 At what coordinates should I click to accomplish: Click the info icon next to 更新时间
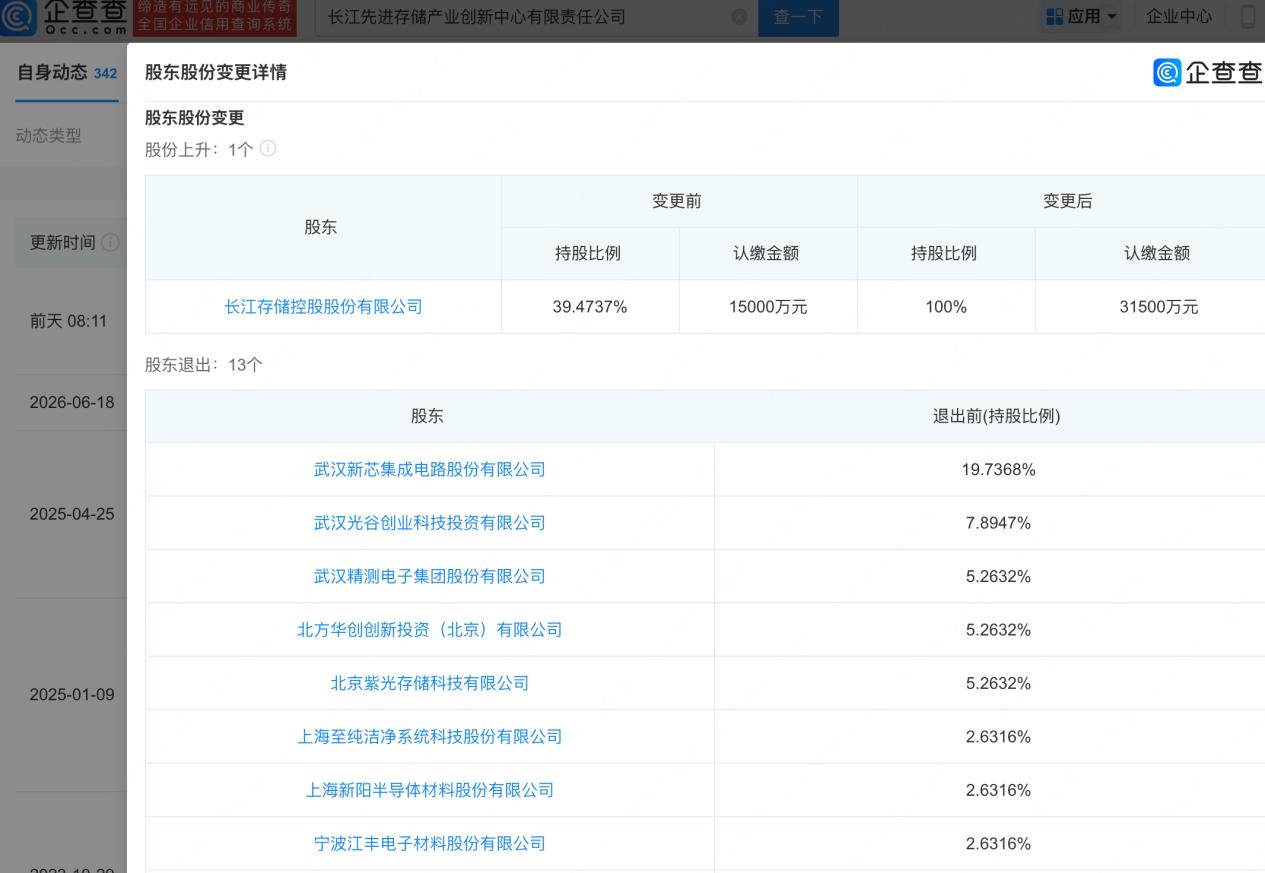110,243
